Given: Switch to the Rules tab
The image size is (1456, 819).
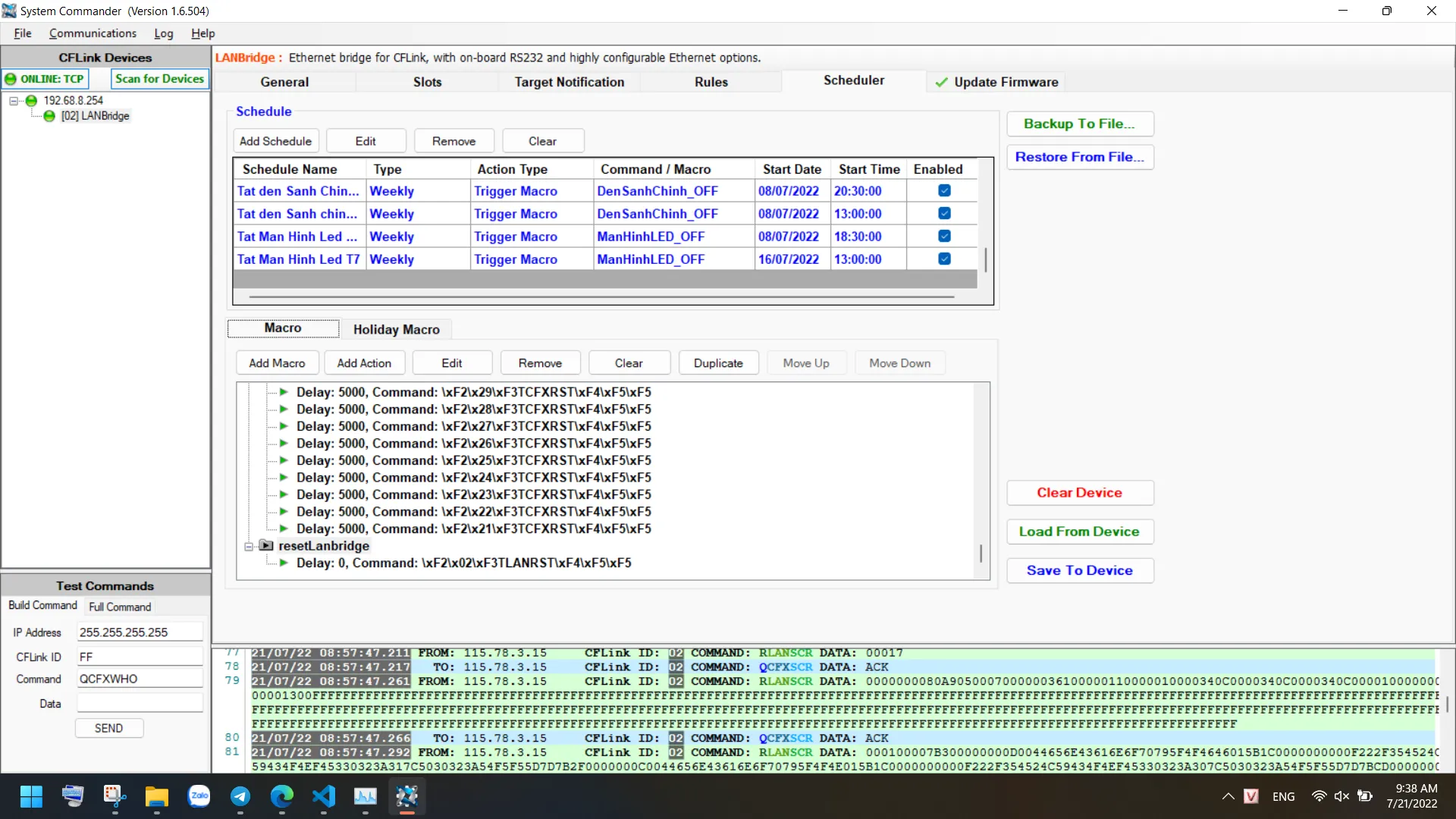Looking at the screenshot, I should (x=711, y=82).
